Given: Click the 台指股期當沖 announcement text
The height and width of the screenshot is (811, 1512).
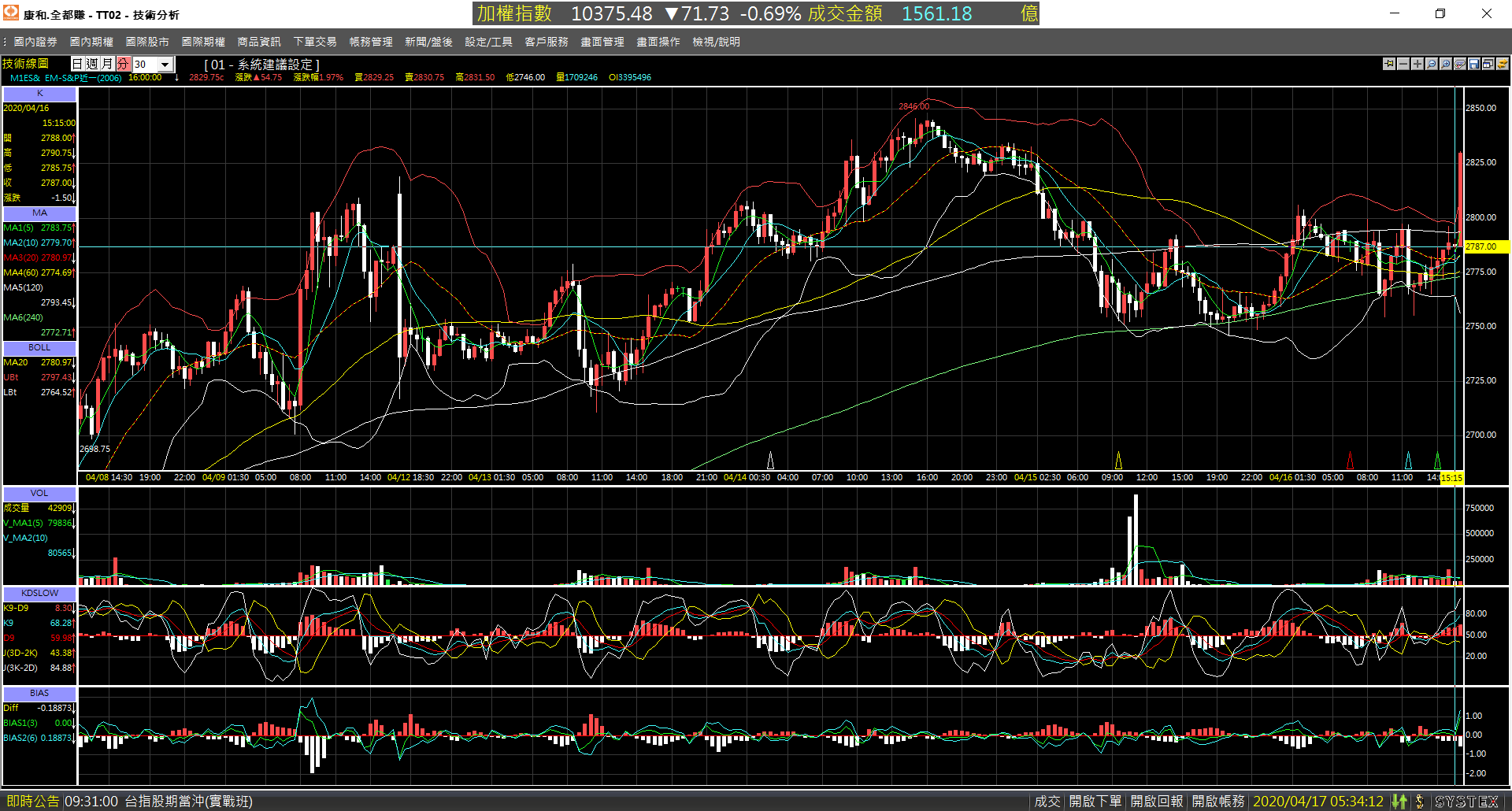Looking at the screenshot, I should (188, 802).
